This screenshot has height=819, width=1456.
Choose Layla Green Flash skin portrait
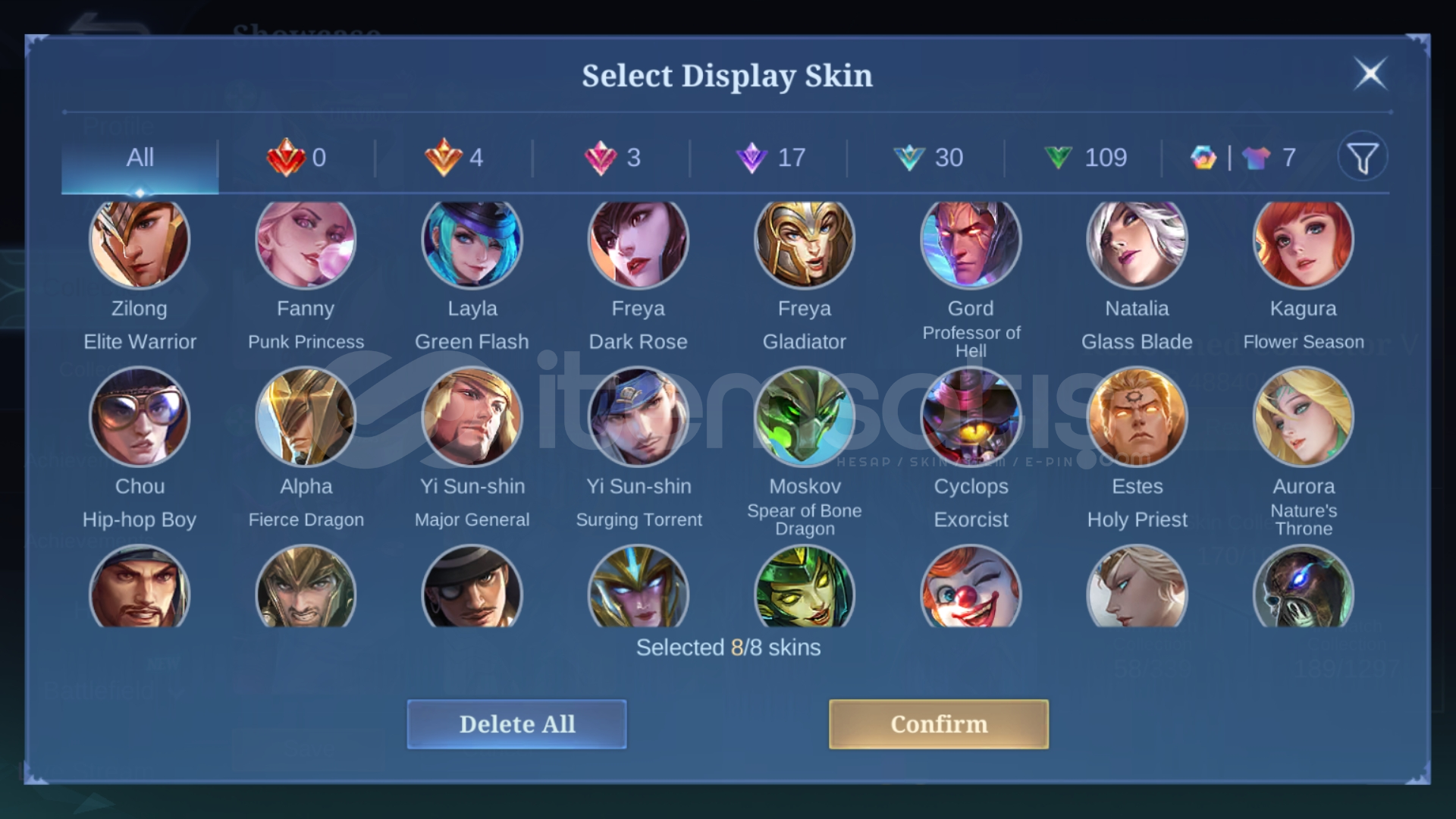click(472, 241)
